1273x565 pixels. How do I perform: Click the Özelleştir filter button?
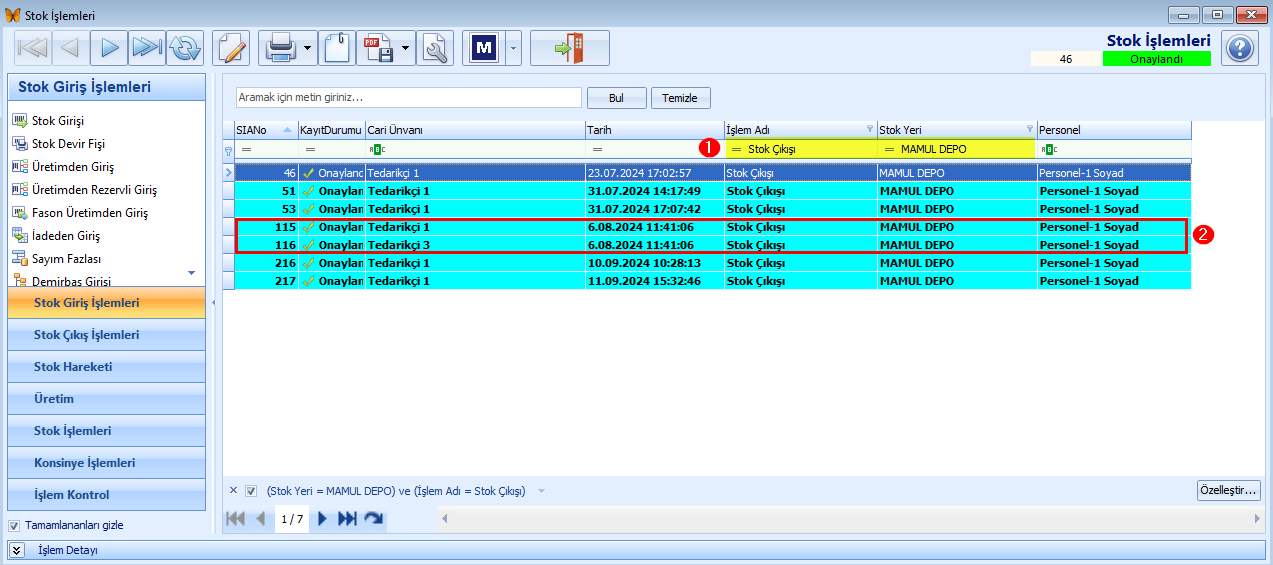pyautogui.click(x=1228, y=490)
